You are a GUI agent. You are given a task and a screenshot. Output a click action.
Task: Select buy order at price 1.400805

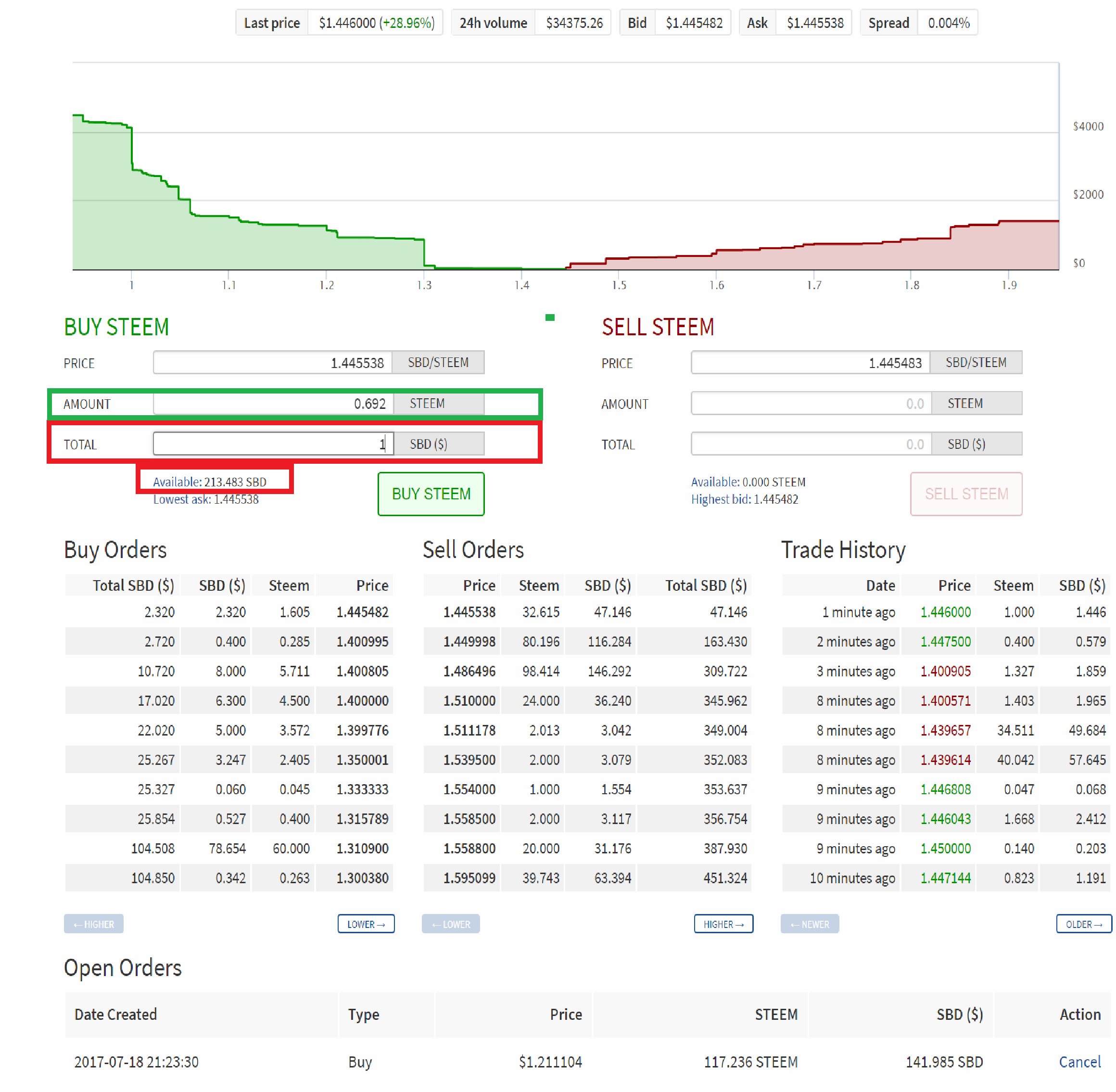coord(229,671)
